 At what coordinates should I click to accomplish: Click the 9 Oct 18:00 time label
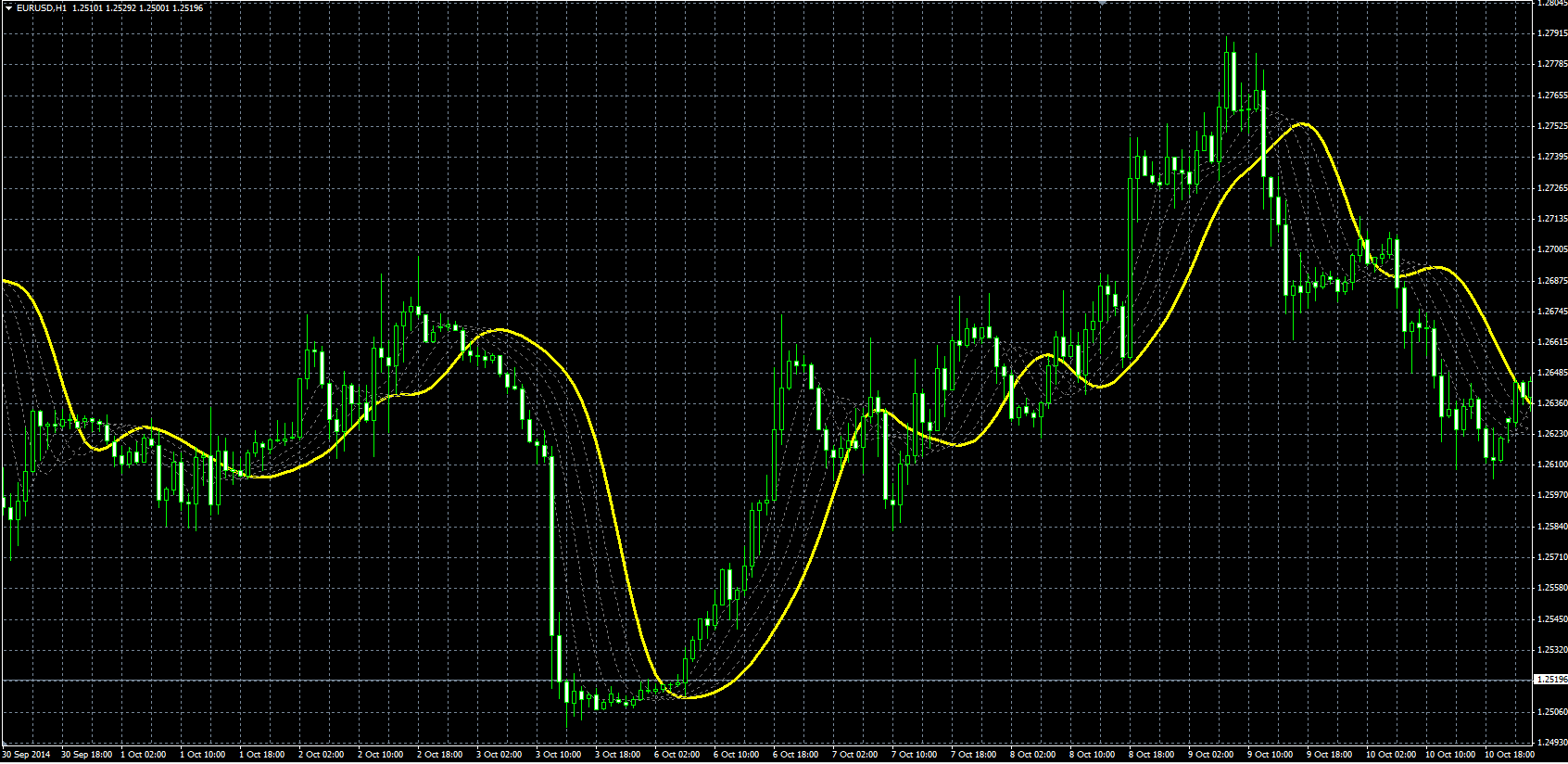pyautogui.click(x=1330, y=755)
